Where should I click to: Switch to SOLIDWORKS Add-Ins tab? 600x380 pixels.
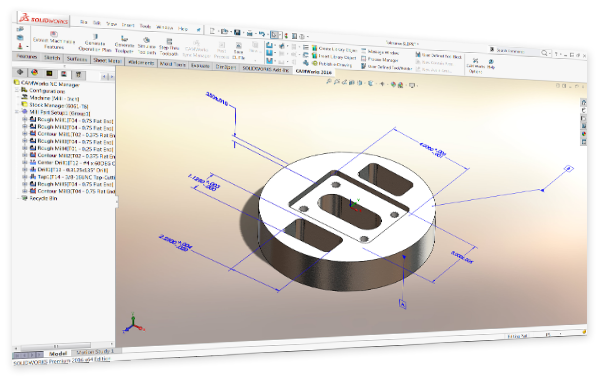(266, 69)
